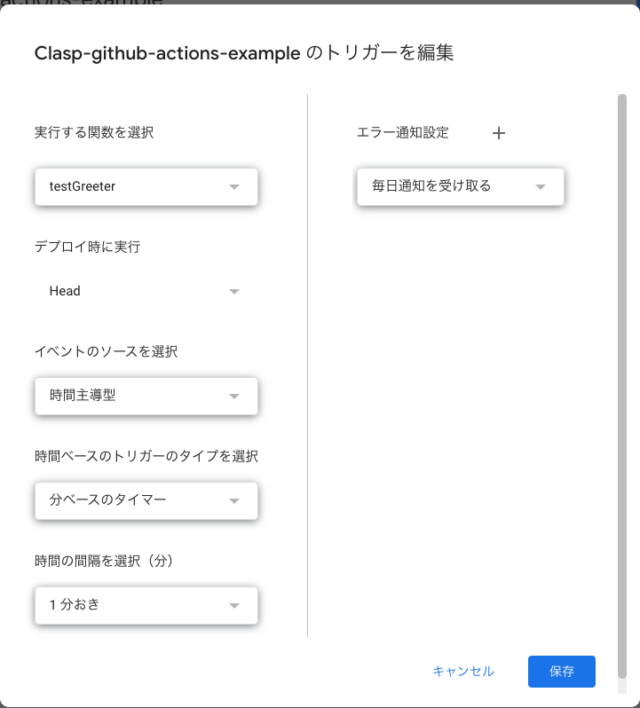Image resolution: width=640 pixels, height=708 pixels.
Task: Choose interval from 1 分おき dropdown
Action: pos(146,606)
